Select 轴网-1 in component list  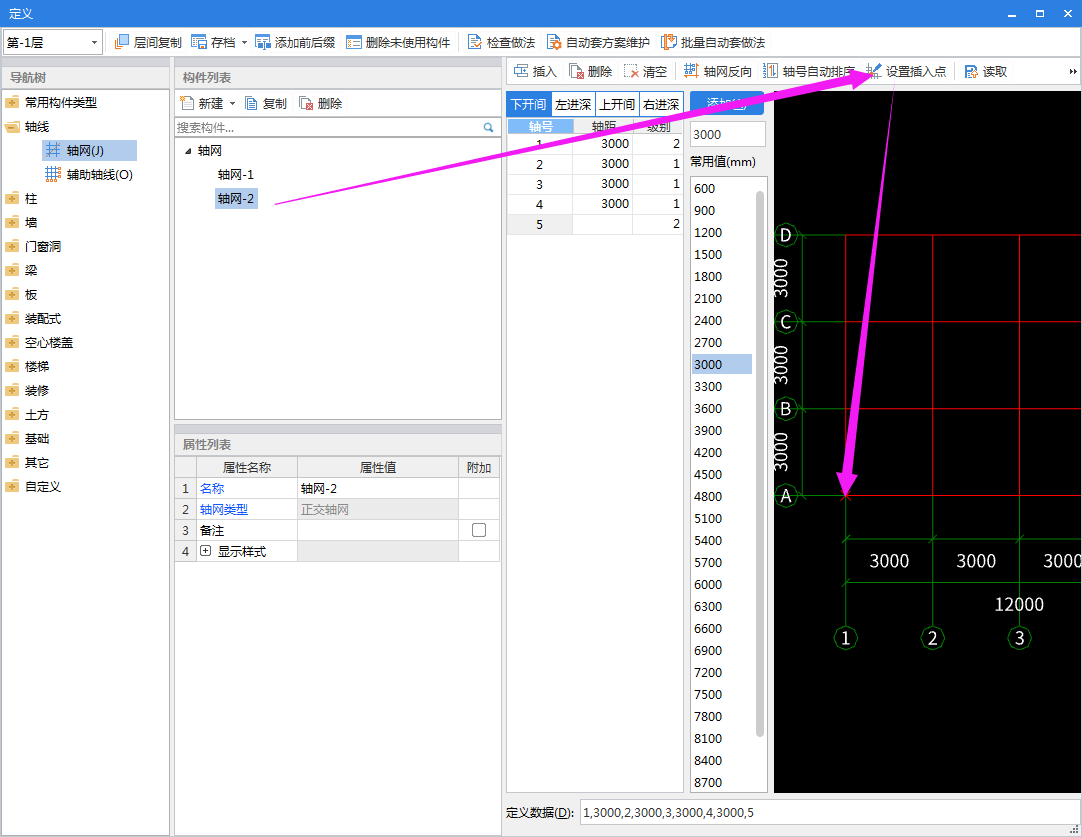pos(236,175)
